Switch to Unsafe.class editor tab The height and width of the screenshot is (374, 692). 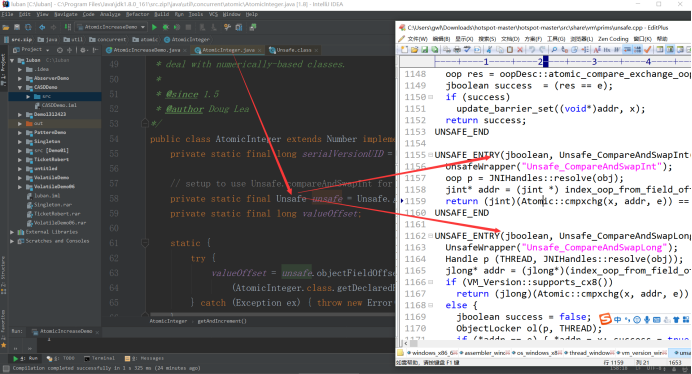[x=294, y=50]
